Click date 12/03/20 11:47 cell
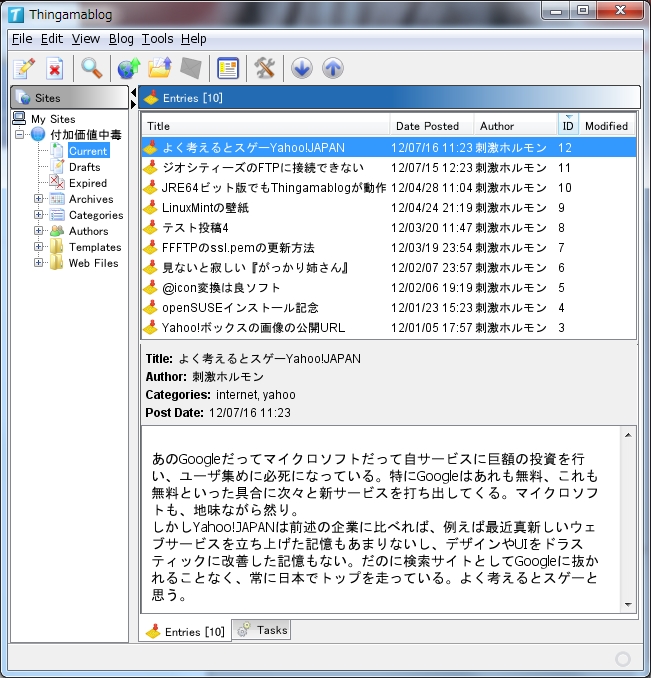 [x=432, y=227]
